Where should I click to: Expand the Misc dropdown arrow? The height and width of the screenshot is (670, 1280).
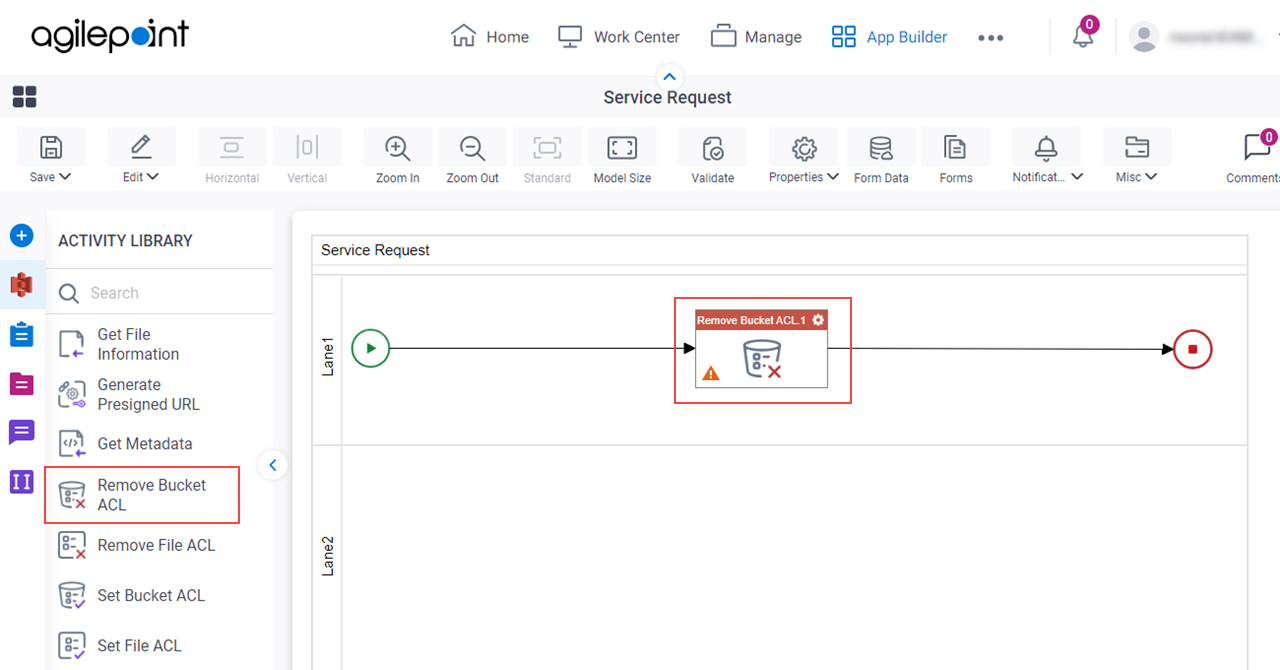[1151, 177]
